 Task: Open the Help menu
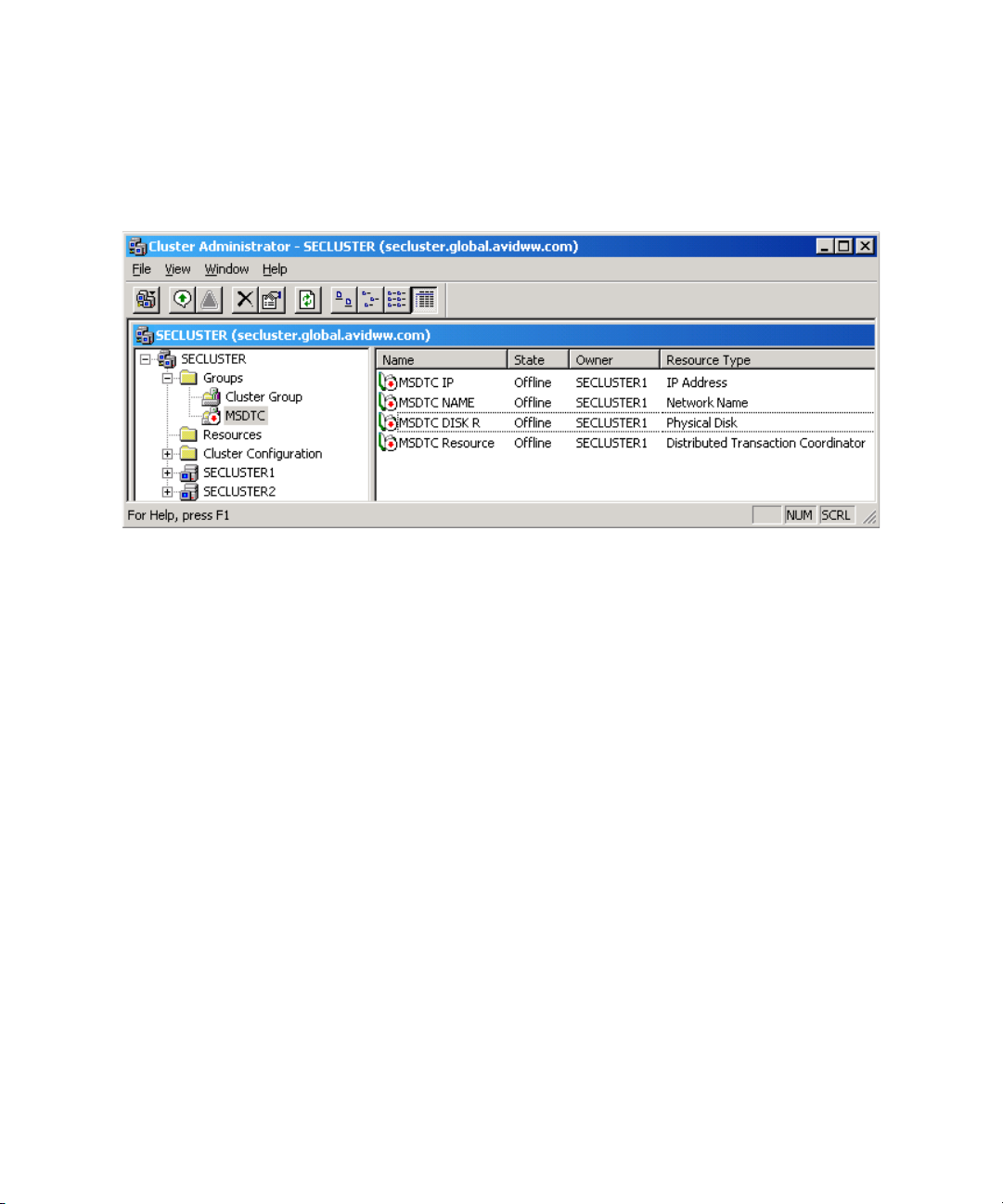click(275, 269)
